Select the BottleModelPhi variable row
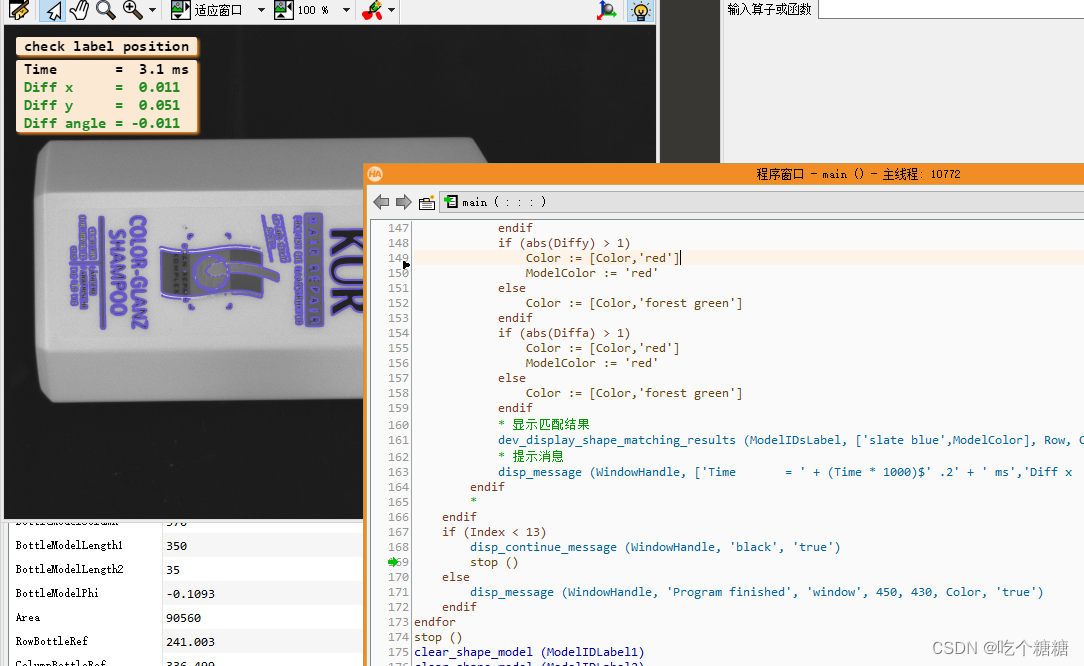Image resolution: width=1084 pixels, height=666 pixels. [x=185, y=593]
